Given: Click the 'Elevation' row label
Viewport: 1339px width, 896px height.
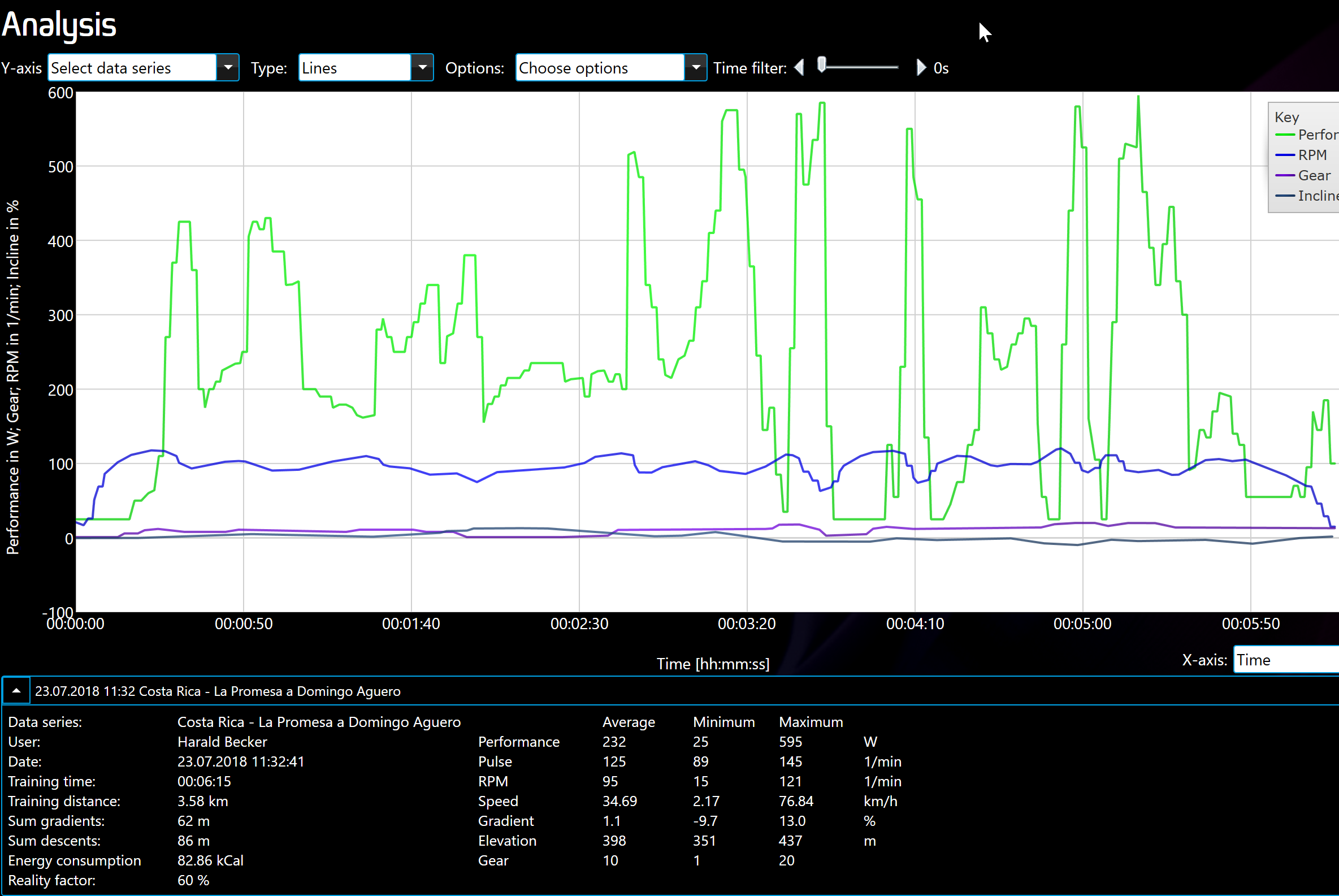Looking at the screenshot, I should click(x=507, y=841).
